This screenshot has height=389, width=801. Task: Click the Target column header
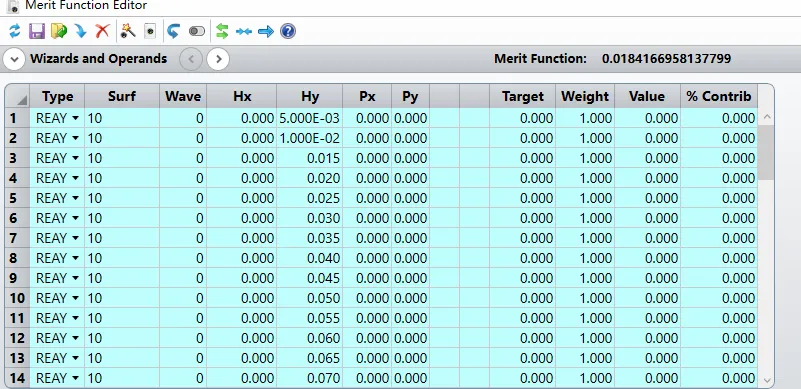tap(523, 97)
